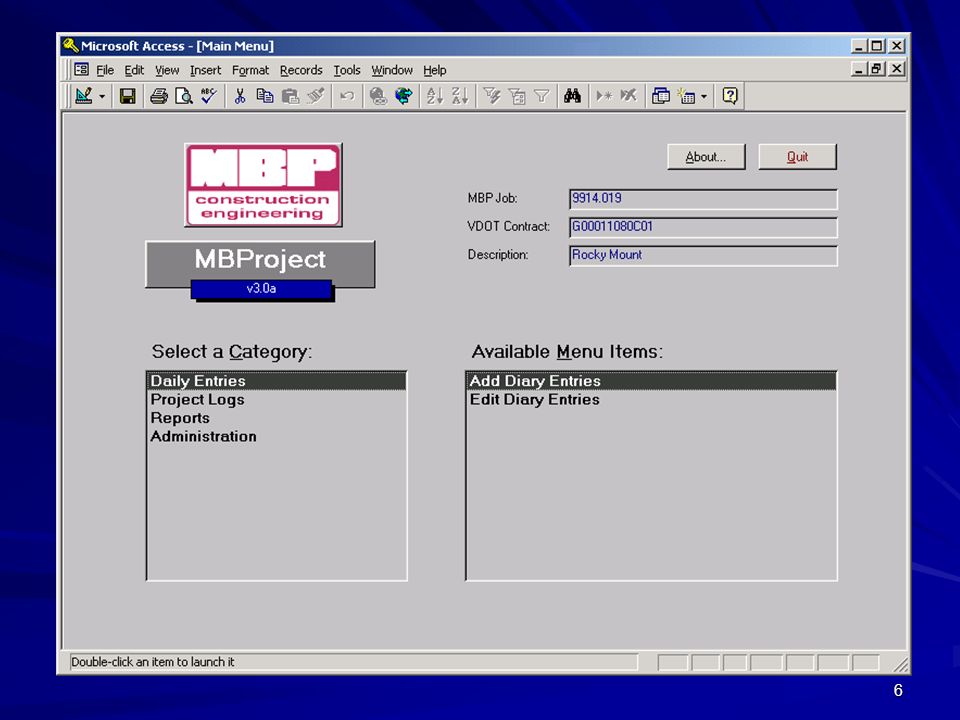Select the Edit Diary Entries menu item
This screenshot has width=960, height=720.
651,399
